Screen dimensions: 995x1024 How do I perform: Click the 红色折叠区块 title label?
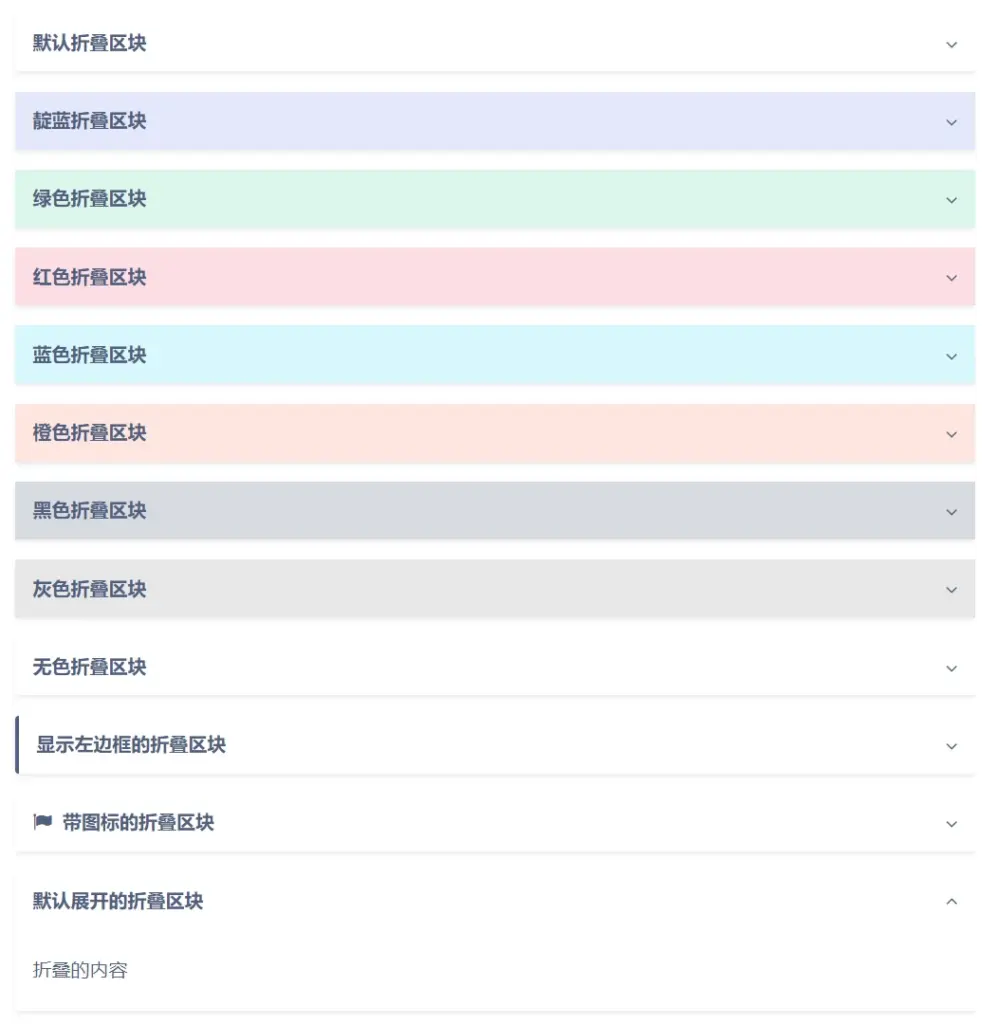click(89, 277)
